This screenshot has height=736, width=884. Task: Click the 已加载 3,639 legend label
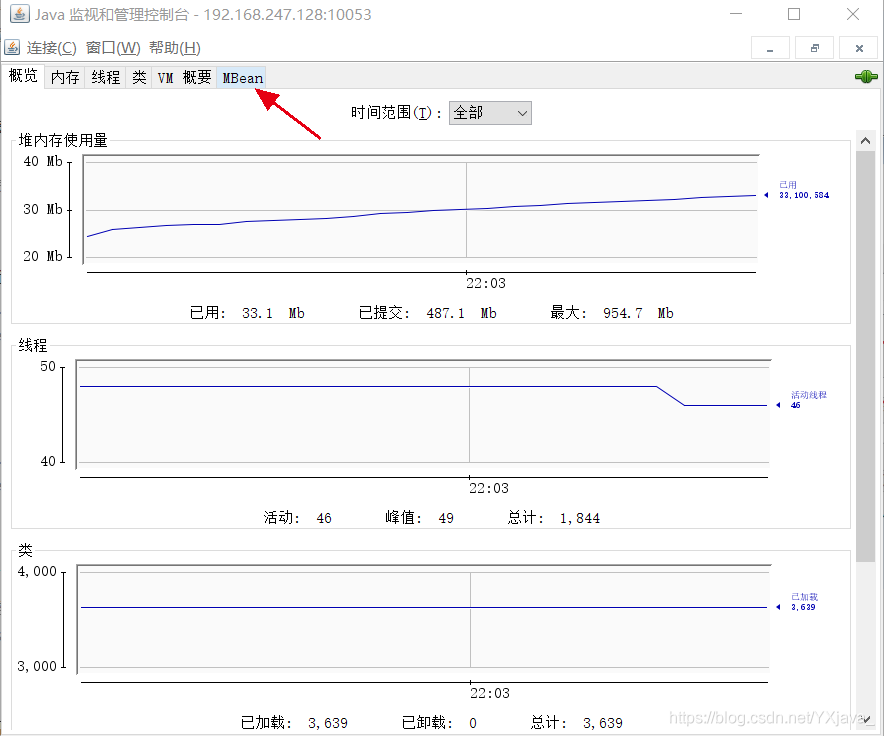804,602
